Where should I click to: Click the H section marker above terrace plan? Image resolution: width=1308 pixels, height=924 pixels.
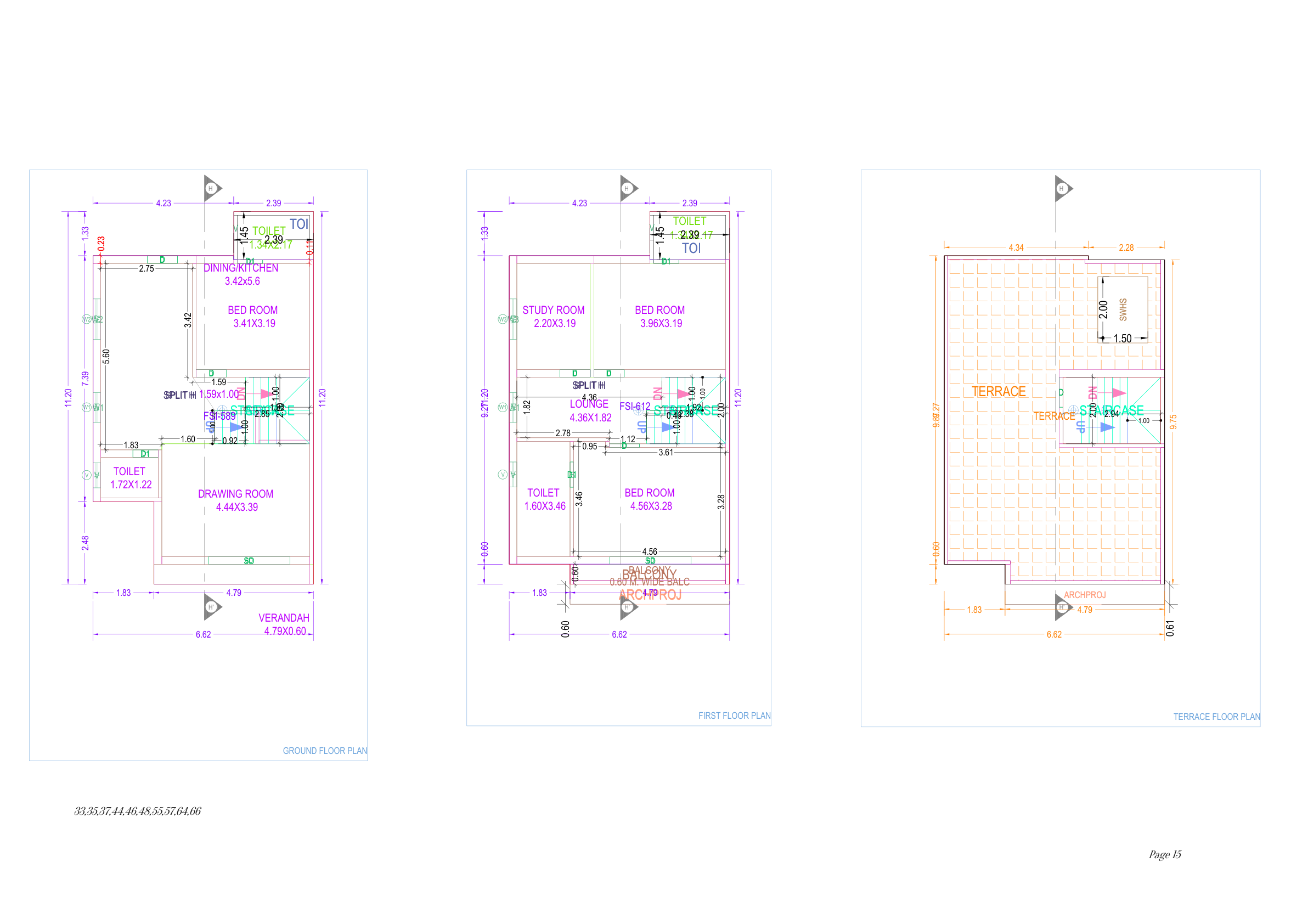pos(1062,189)
